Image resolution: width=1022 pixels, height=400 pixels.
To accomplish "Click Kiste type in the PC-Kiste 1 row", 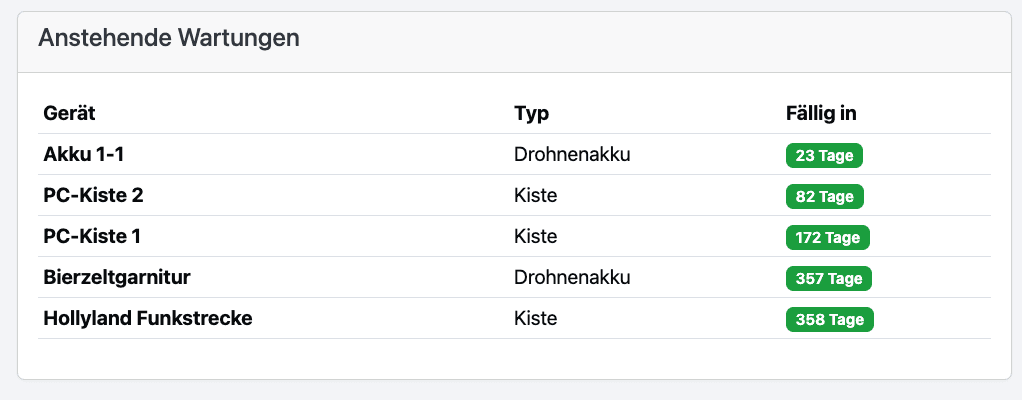I will click(535, 237).
